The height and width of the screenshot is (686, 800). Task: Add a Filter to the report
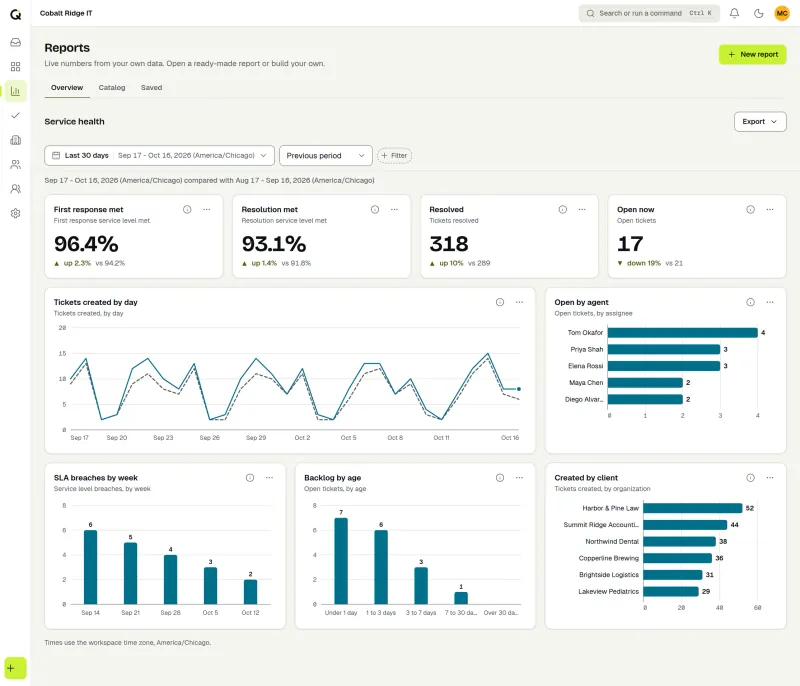pyautogui.click(x=394, y=156)
